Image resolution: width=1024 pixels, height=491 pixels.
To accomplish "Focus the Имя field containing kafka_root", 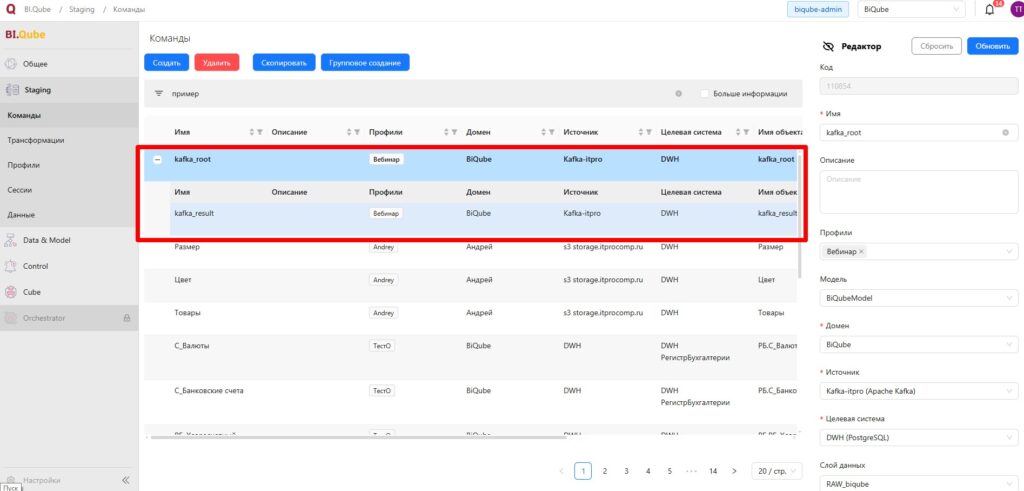I will pyautogui.click(x=919, y=133).
